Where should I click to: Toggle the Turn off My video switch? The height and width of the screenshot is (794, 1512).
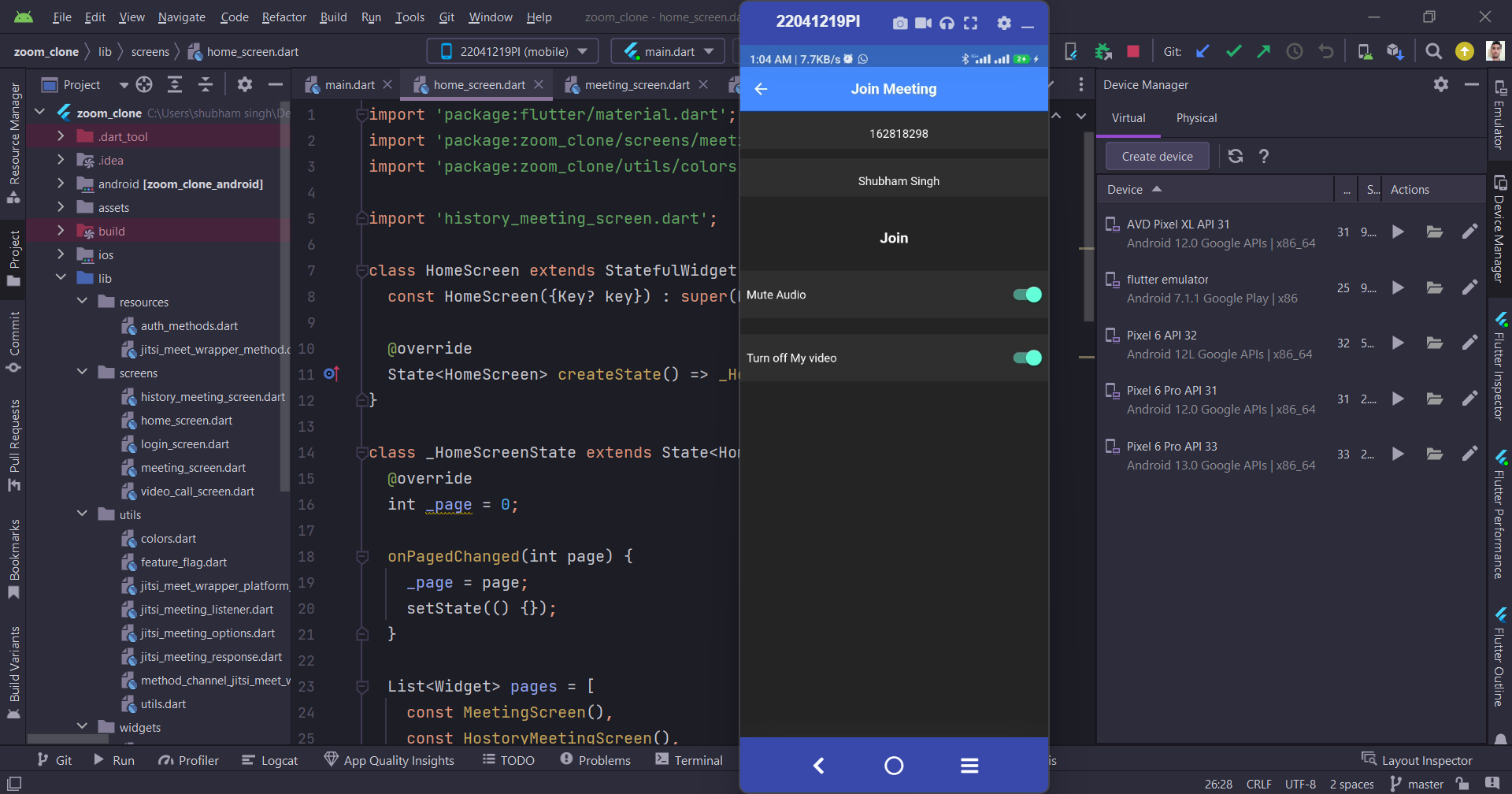[1027, 358]
